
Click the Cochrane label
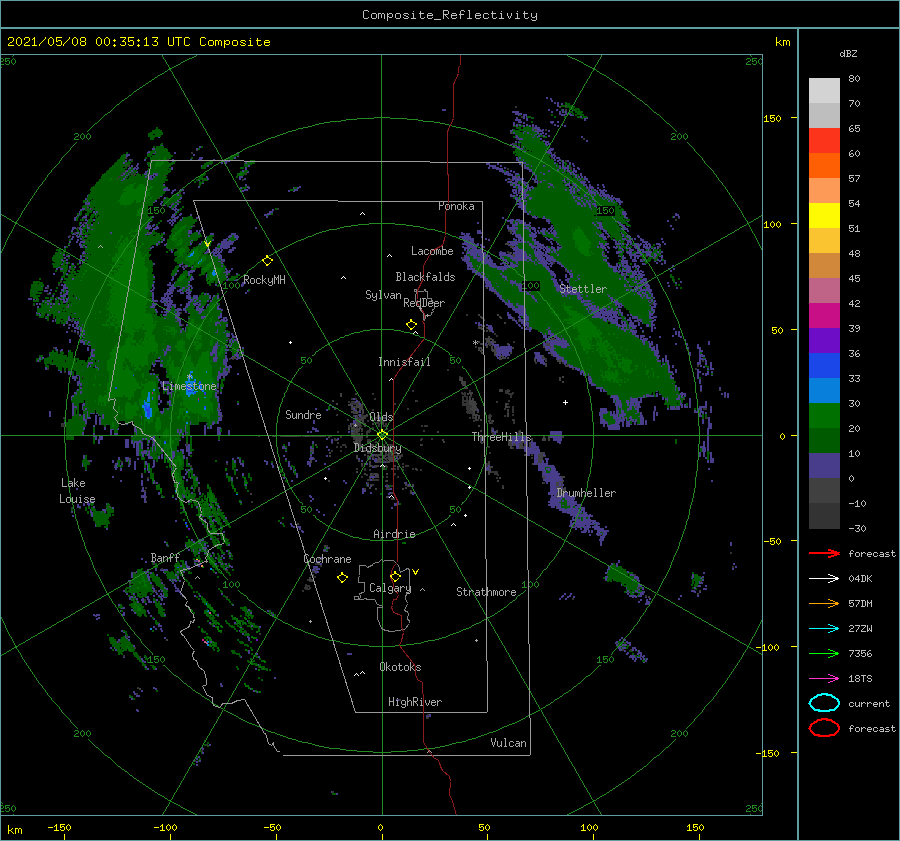(327, 559)
